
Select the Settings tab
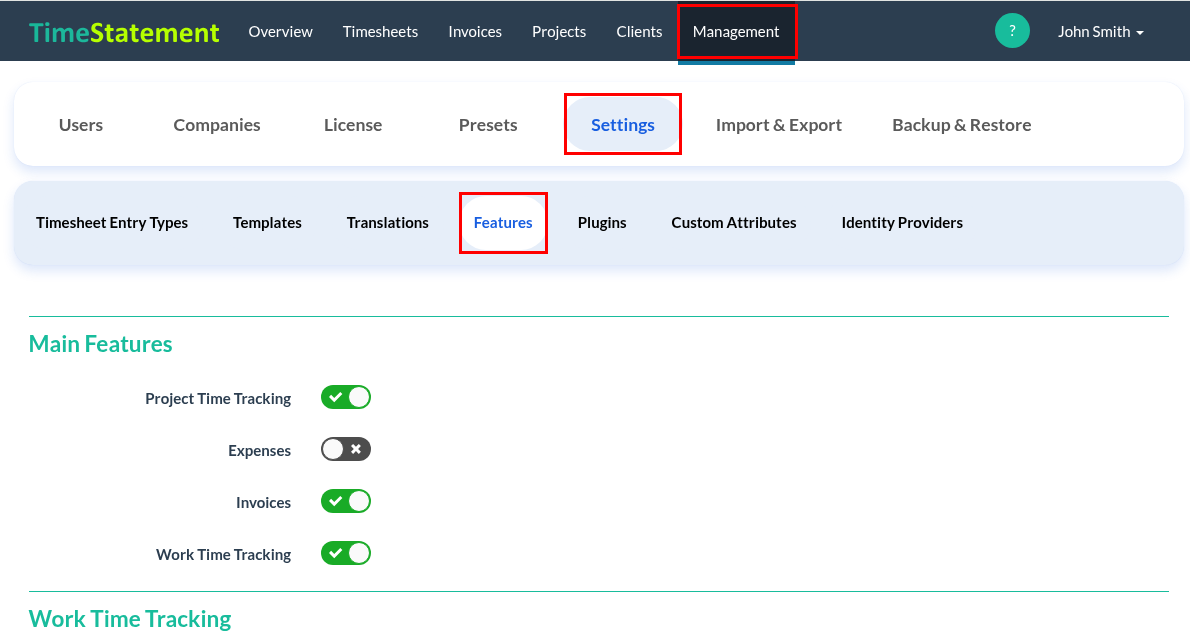tap(622, 125)
